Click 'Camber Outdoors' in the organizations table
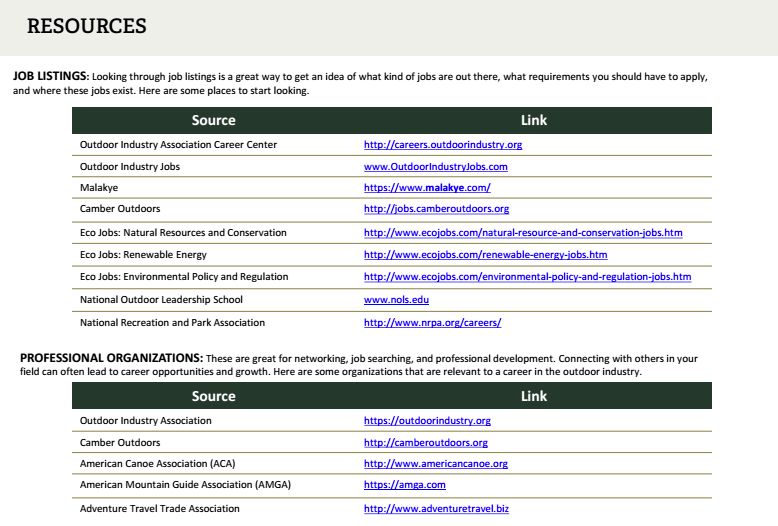Viewport: 778px width, 526px height. click(x=120, y=443)
